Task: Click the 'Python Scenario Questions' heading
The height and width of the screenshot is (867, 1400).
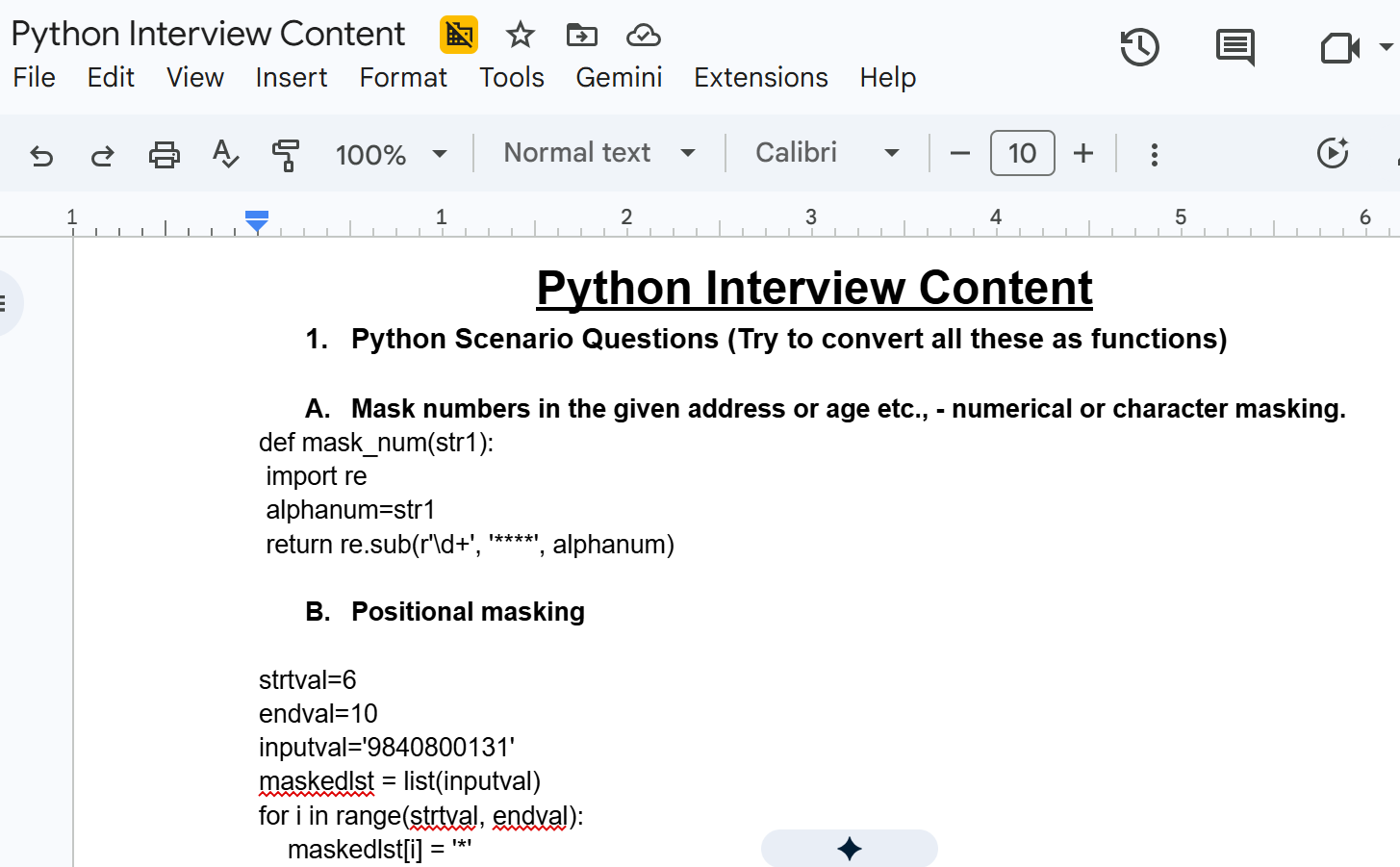Action: pyautogui.click(x=789, y=339)
